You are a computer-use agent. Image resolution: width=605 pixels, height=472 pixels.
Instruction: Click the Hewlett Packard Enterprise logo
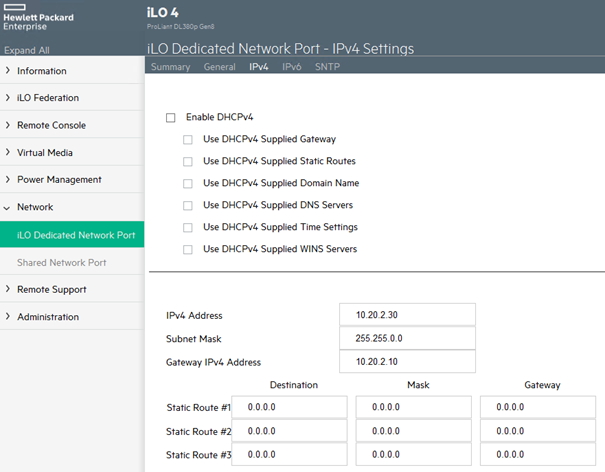tap(38, 17)
